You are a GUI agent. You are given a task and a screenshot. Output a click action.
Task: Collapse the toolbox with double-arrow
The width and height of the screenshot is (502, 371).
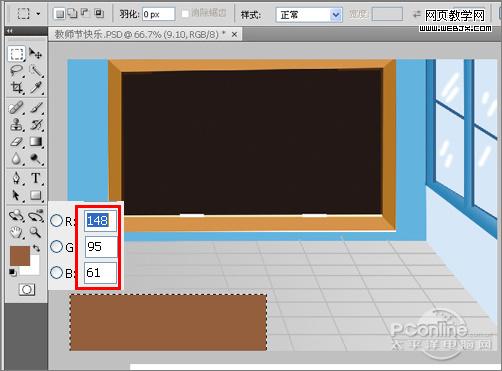(10, 31)
